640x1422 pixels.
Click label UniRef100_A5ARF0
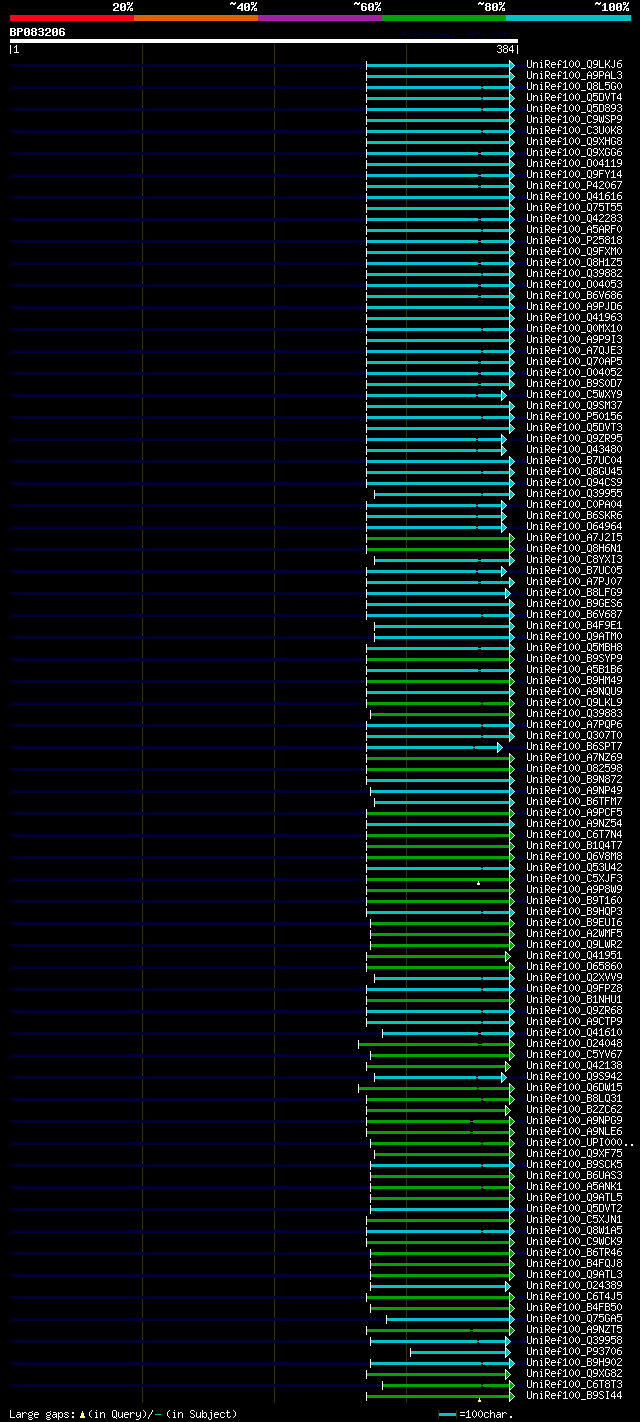point(574,229)
